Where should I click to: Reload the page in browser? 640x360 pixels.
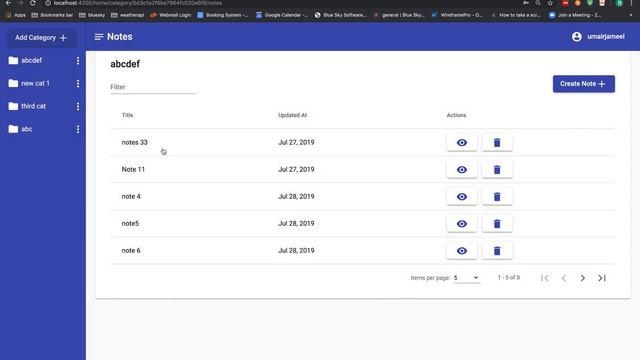[x=33, y=3]
